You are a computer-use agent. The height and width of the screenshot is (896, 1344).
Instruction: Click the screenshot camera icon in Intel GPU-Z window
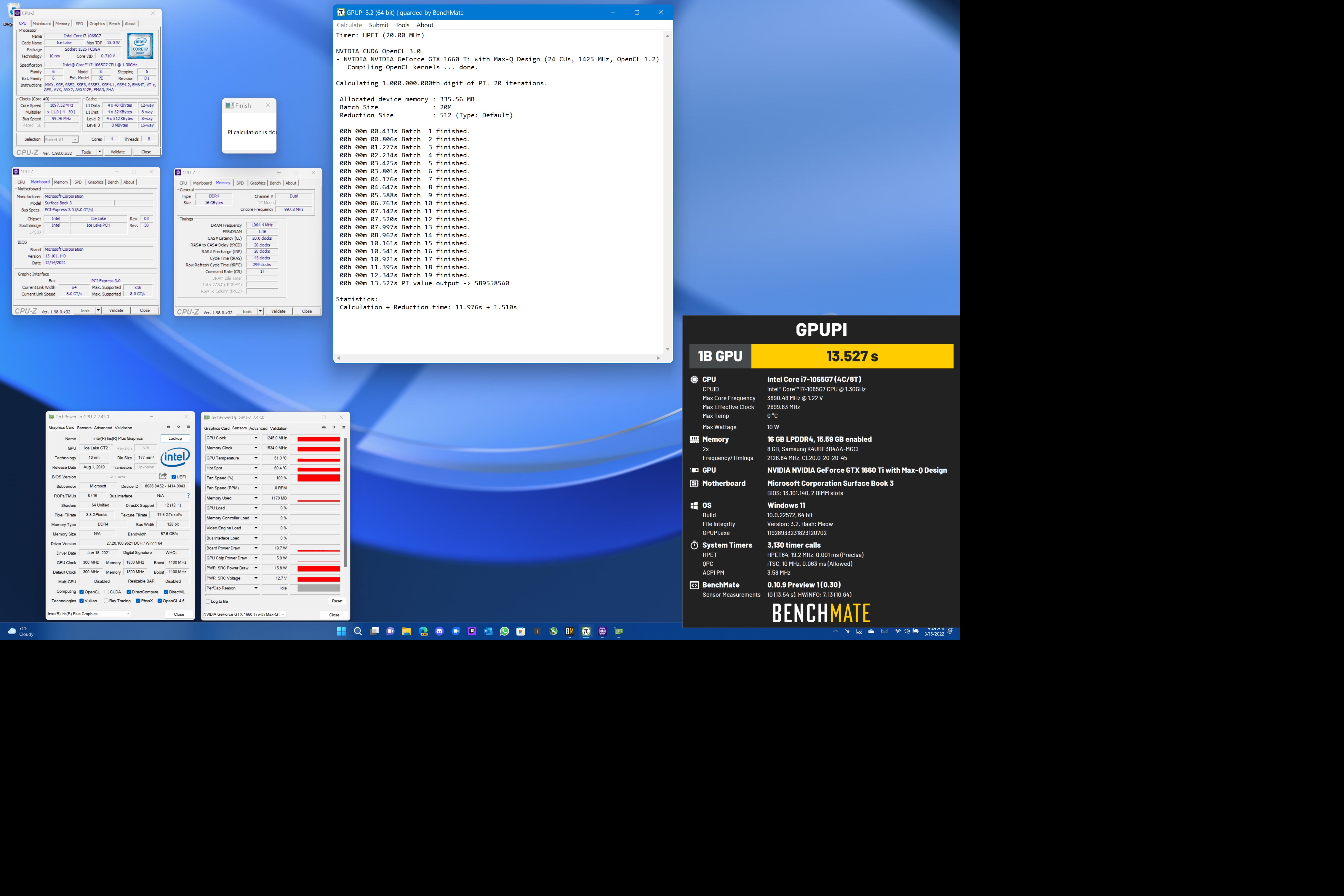click(x=168, y=427)
